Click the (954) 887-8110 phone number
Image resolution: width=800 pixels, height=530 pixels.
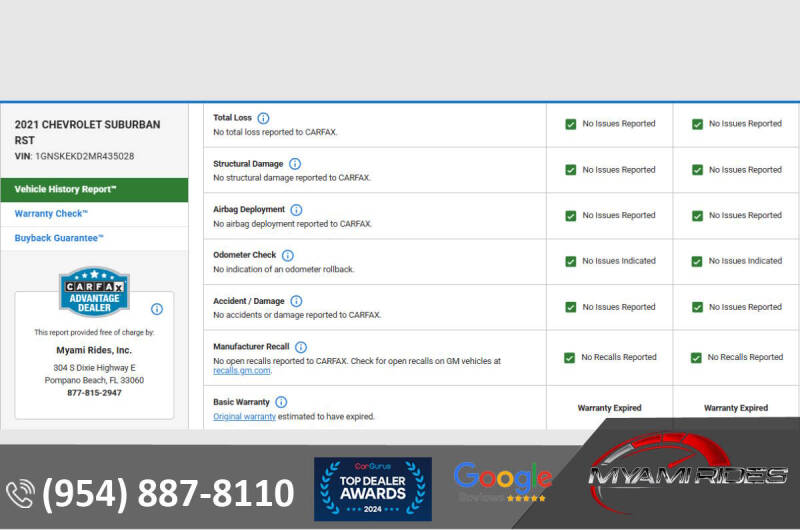click(x=168, y=493)
